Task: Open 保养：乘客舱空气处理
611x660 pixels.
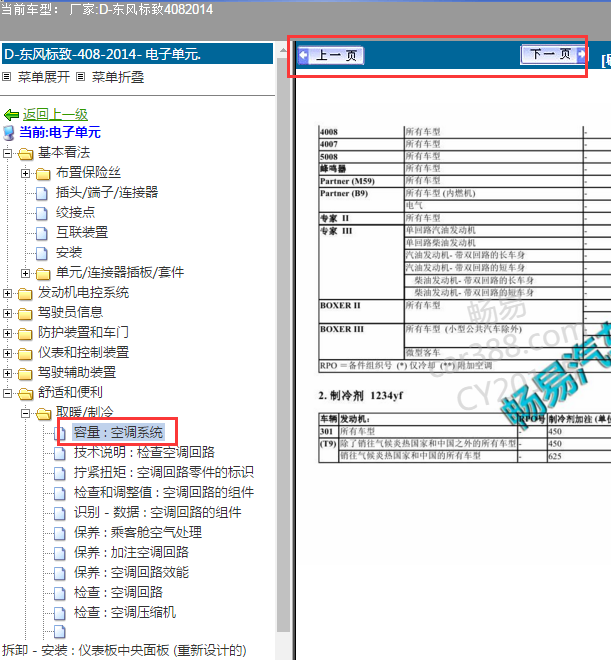Action: [138, 532]
